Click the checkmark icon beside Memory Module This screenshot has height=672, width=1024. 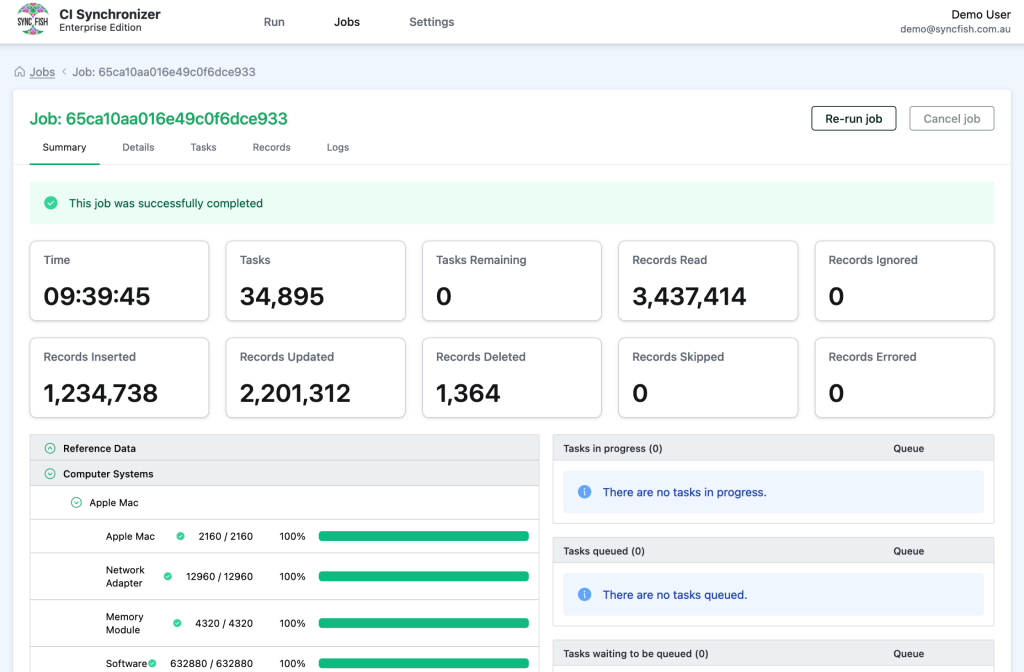(180, 622)
